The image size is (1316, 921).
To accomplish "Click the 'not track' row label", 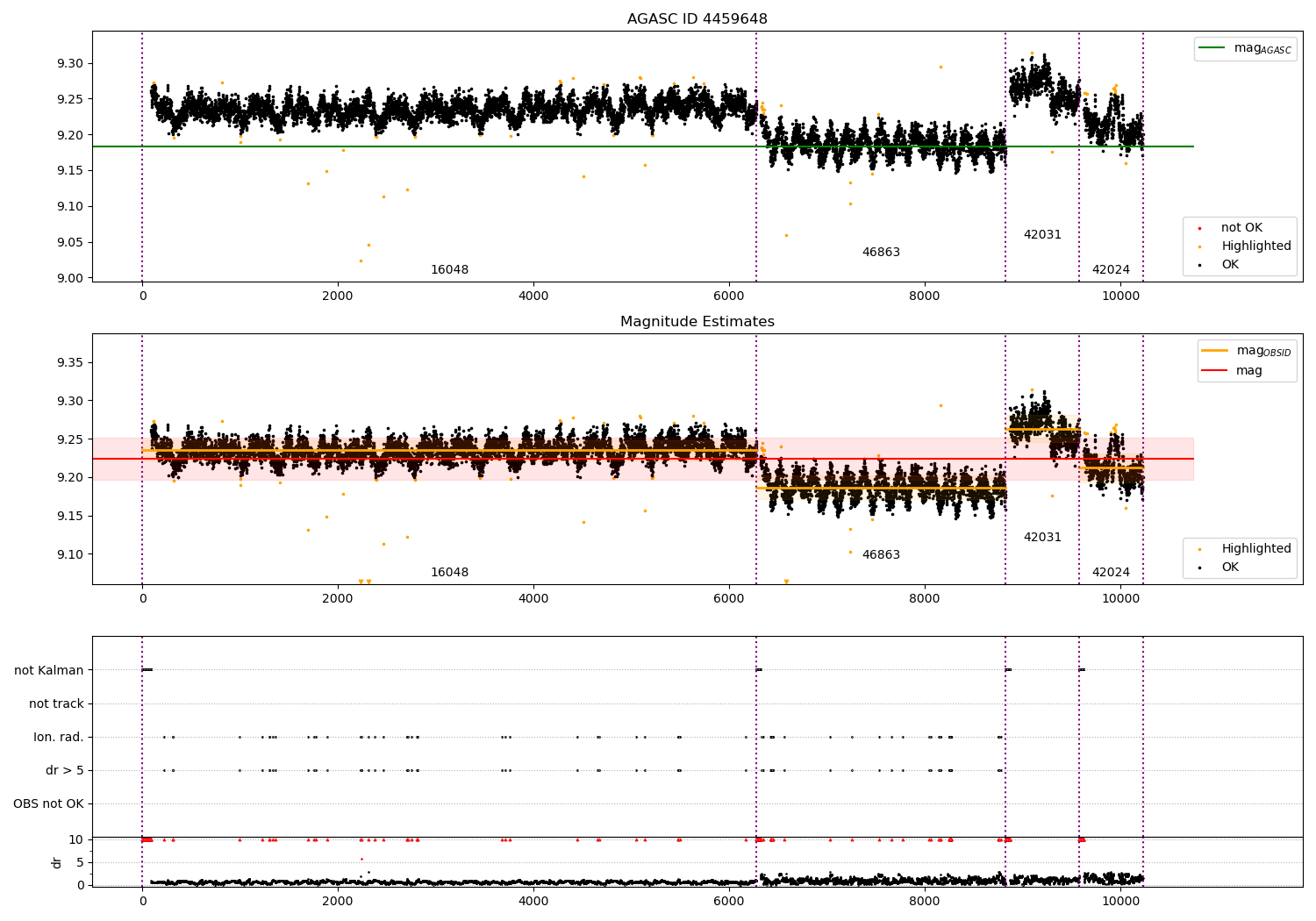I will 56,704.
